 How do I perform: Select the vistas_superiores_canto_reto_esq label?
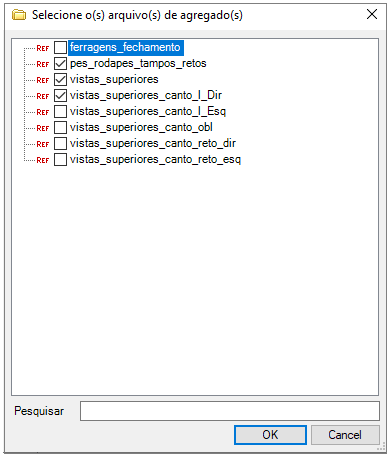coord(155,159)
